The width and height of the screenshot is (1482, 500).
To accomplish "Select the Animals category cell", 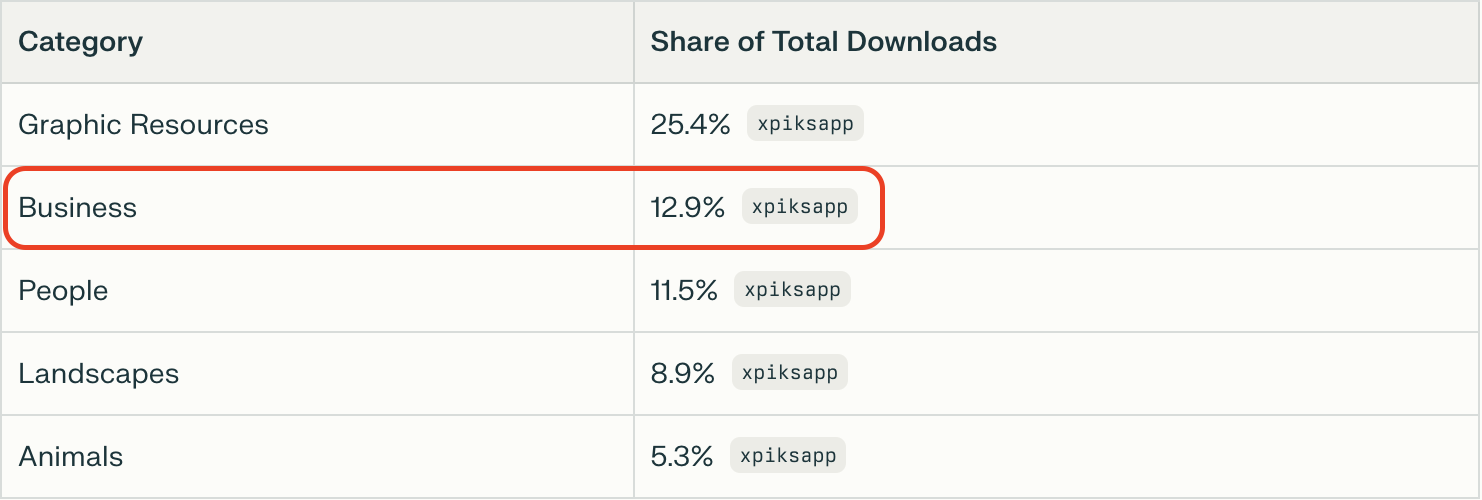I will tap(70, 457).
